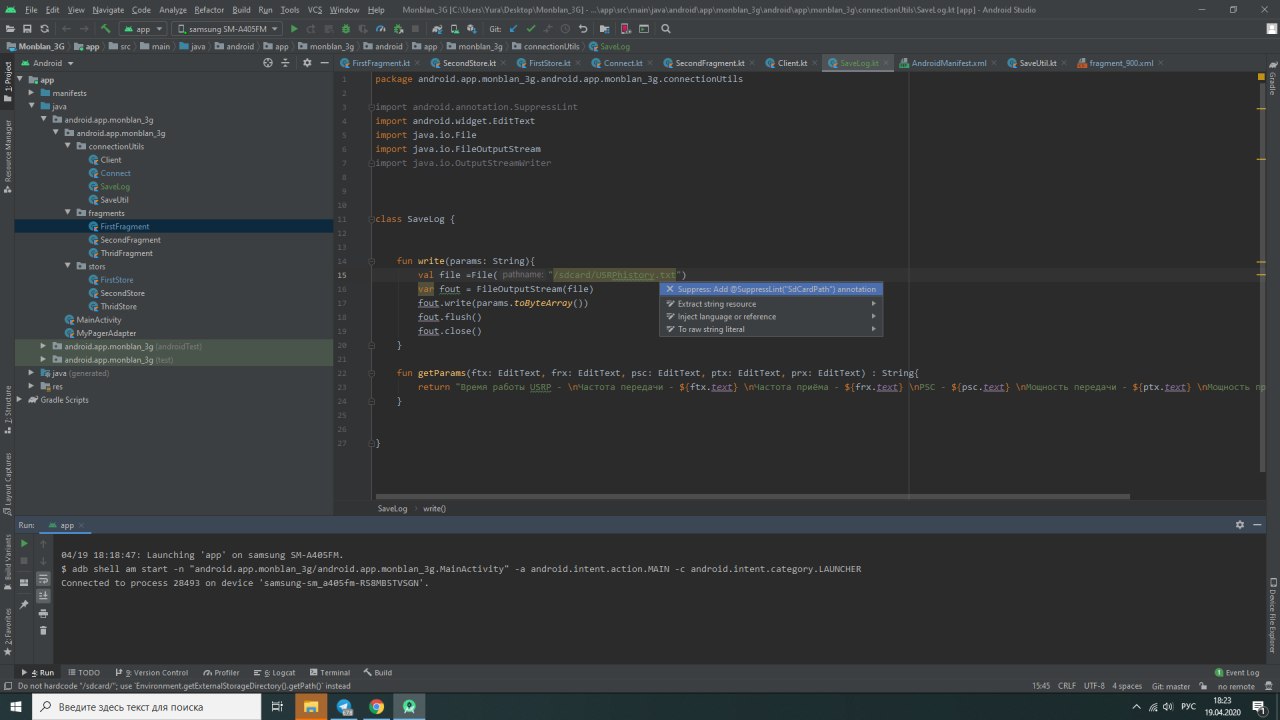This screenshot has height=720, width=1280.
Task: Click the Stop square toolbar icon
Action: tap(415, 29)
